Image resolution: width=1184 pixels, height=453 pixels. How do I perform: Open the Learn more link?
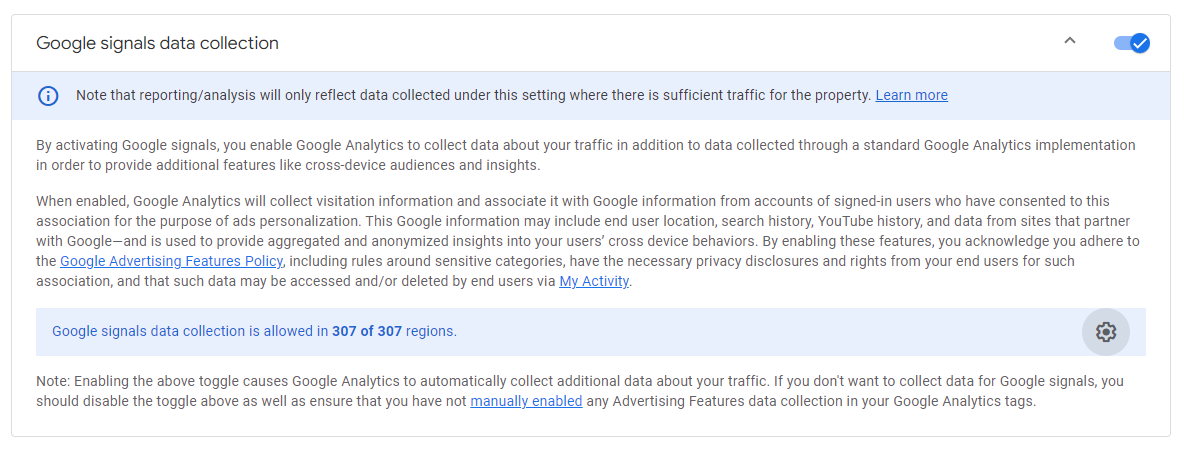click(x=911, y=96)
